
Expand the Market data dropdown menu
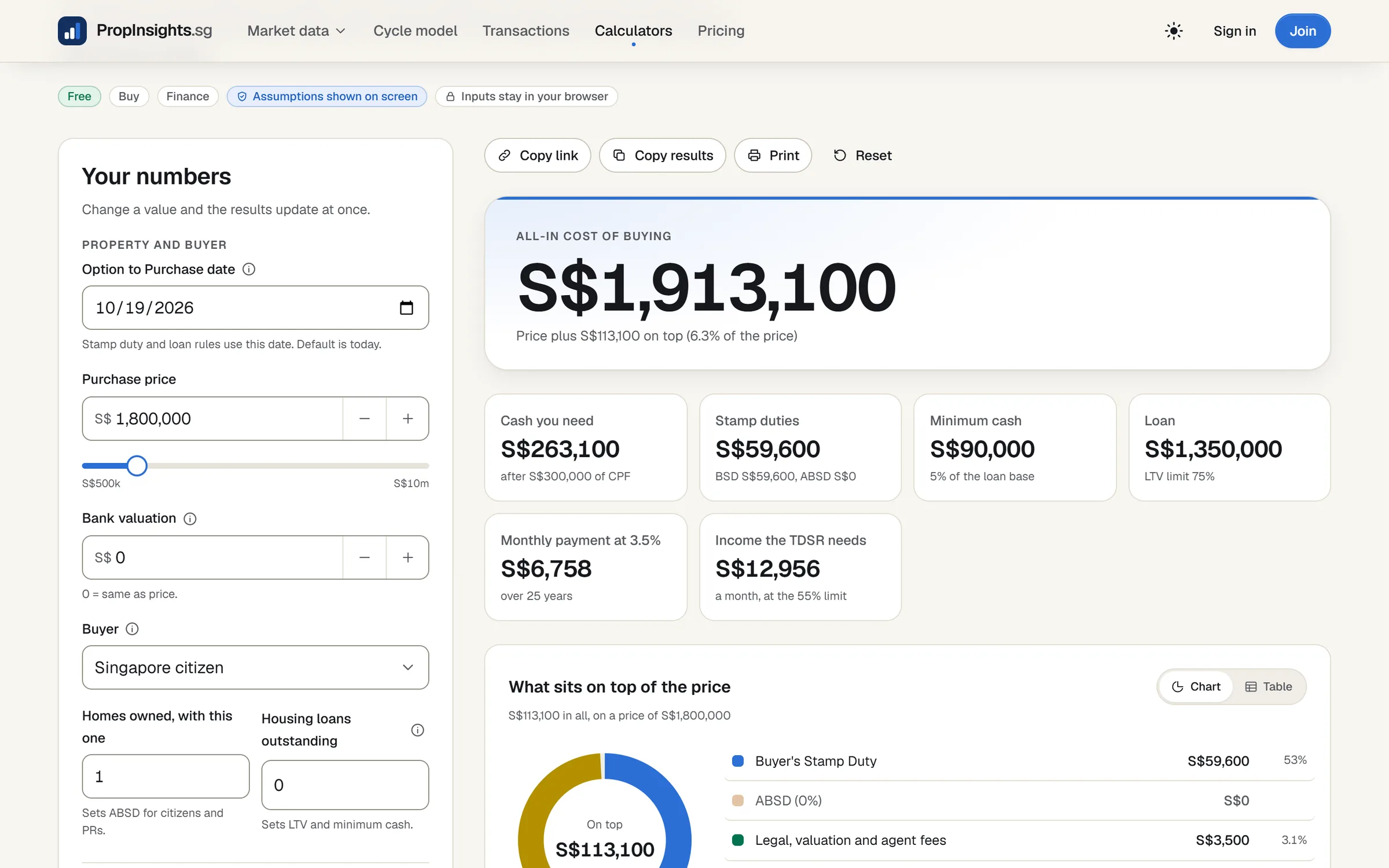point(296,31)
